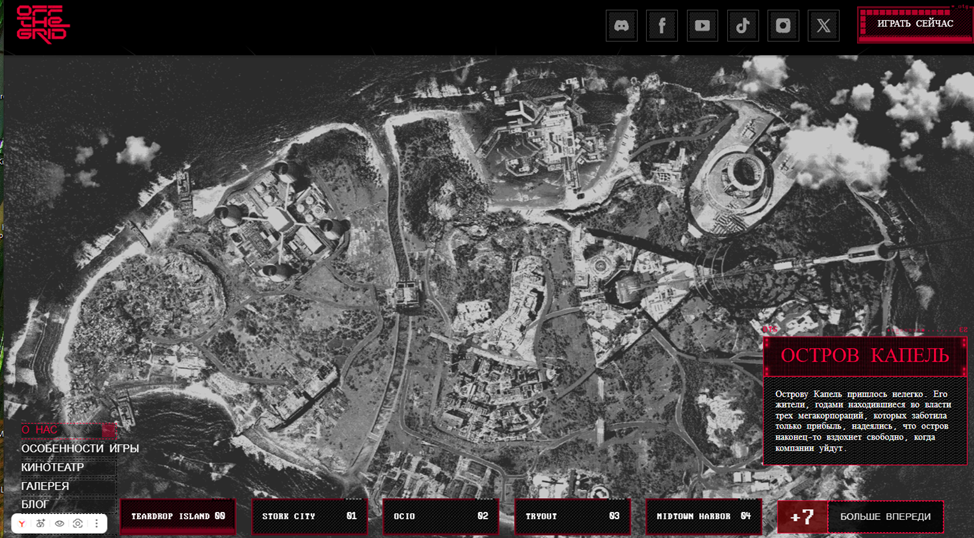Open the three-dots menu in floating toolbar
Image resolution: width=974 pixels, height=538 pixels.
click(x=96, y=524)
